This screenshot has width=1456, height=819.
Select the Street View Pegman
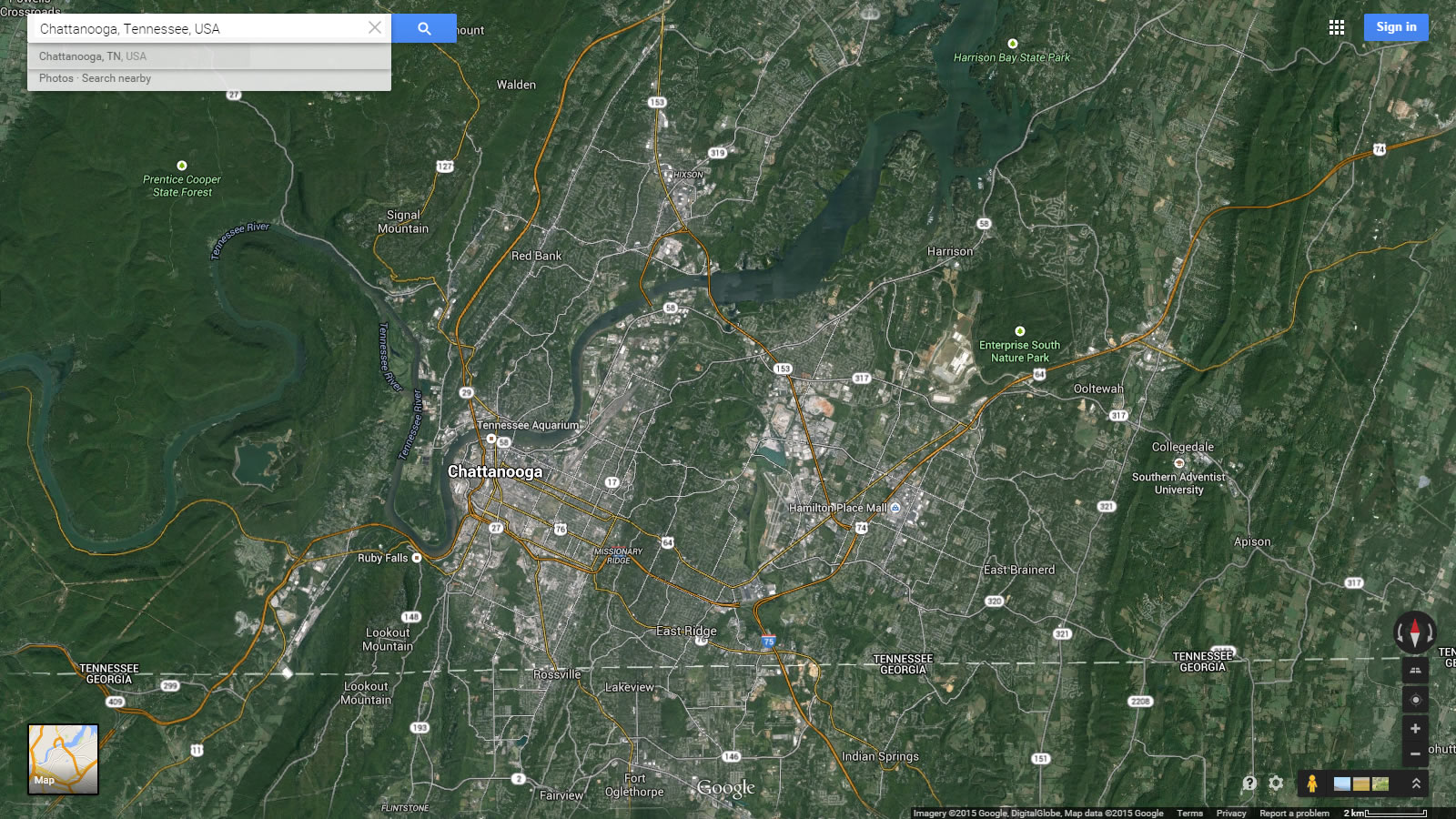tap(1311, 784)
